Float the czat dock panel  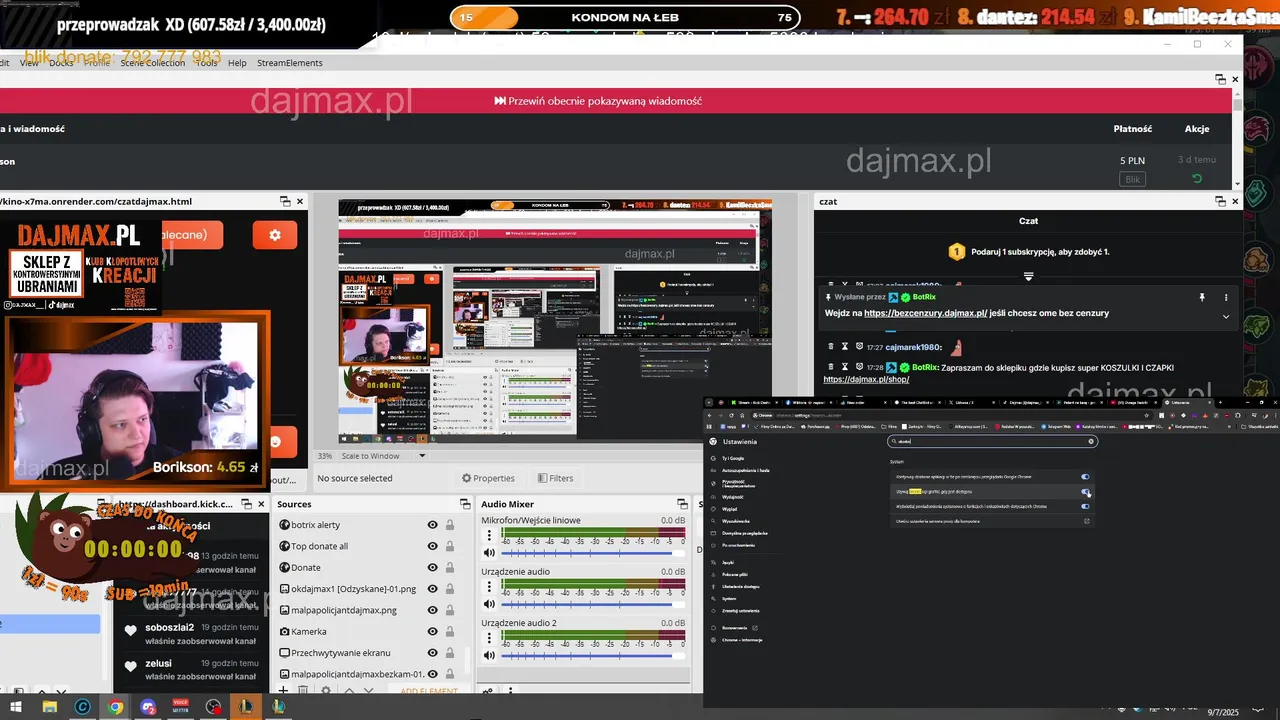[1220, 201]
